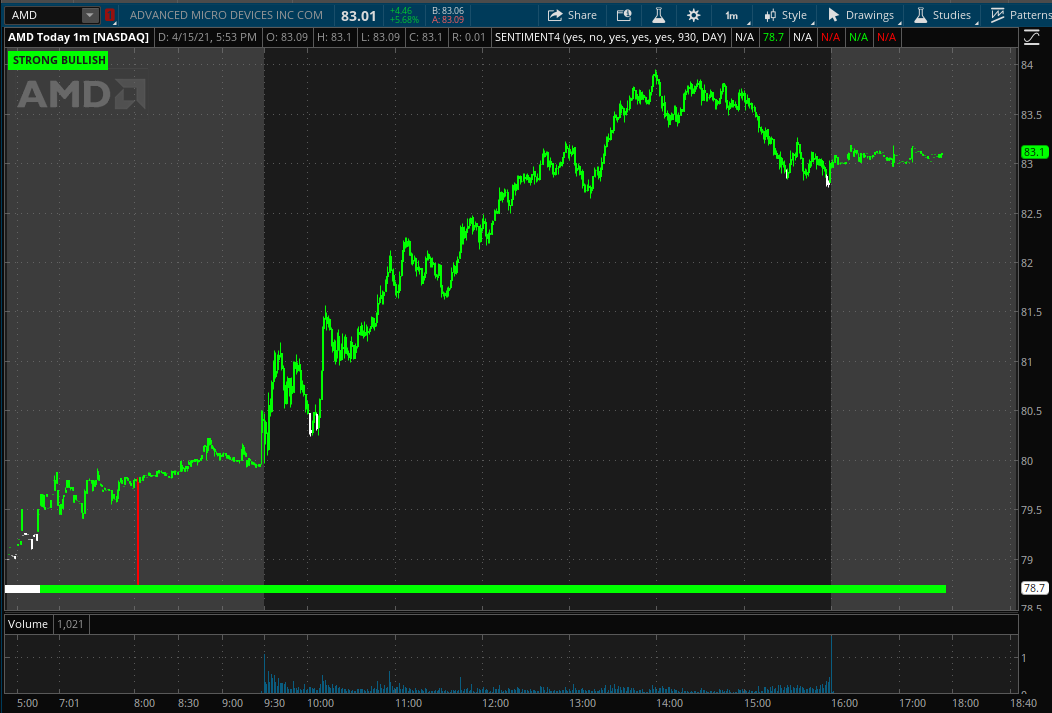This screenshot has height=713, width=1052.
Task: Click the L: 83.09 low value
Action: click(380, 37)
